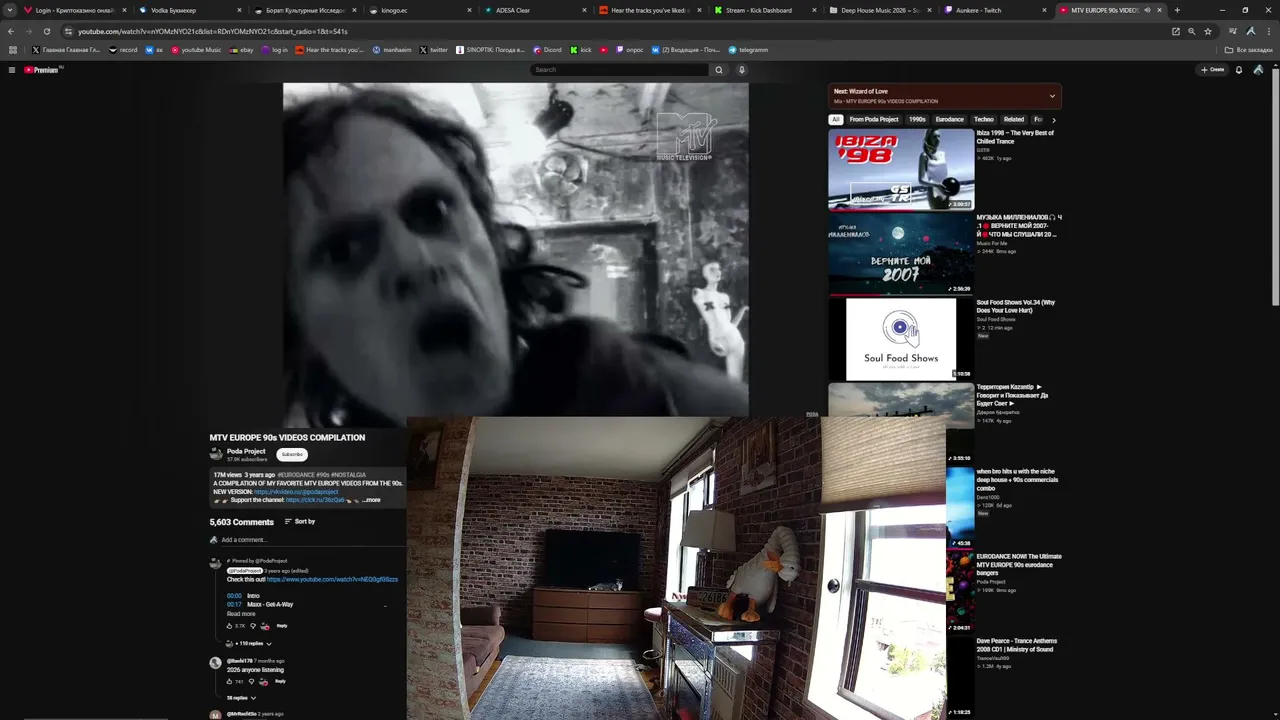
Task: Expand the 38 replies thread
Action: pyautogui.click(x=241, y=698)
